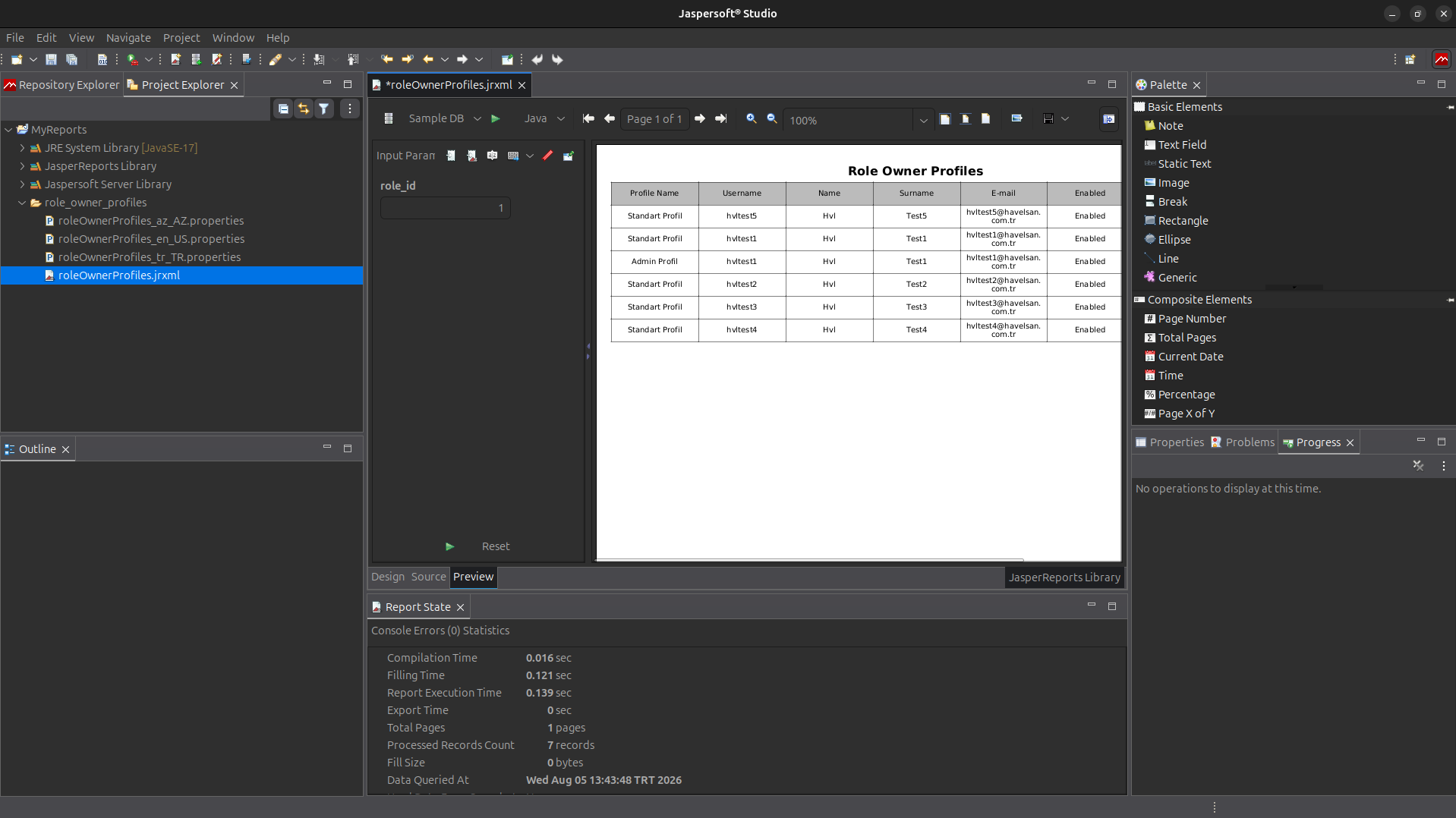Click the zoom out magnifier
Viewport: 1456px width, 818px height.
coord(772,118)
